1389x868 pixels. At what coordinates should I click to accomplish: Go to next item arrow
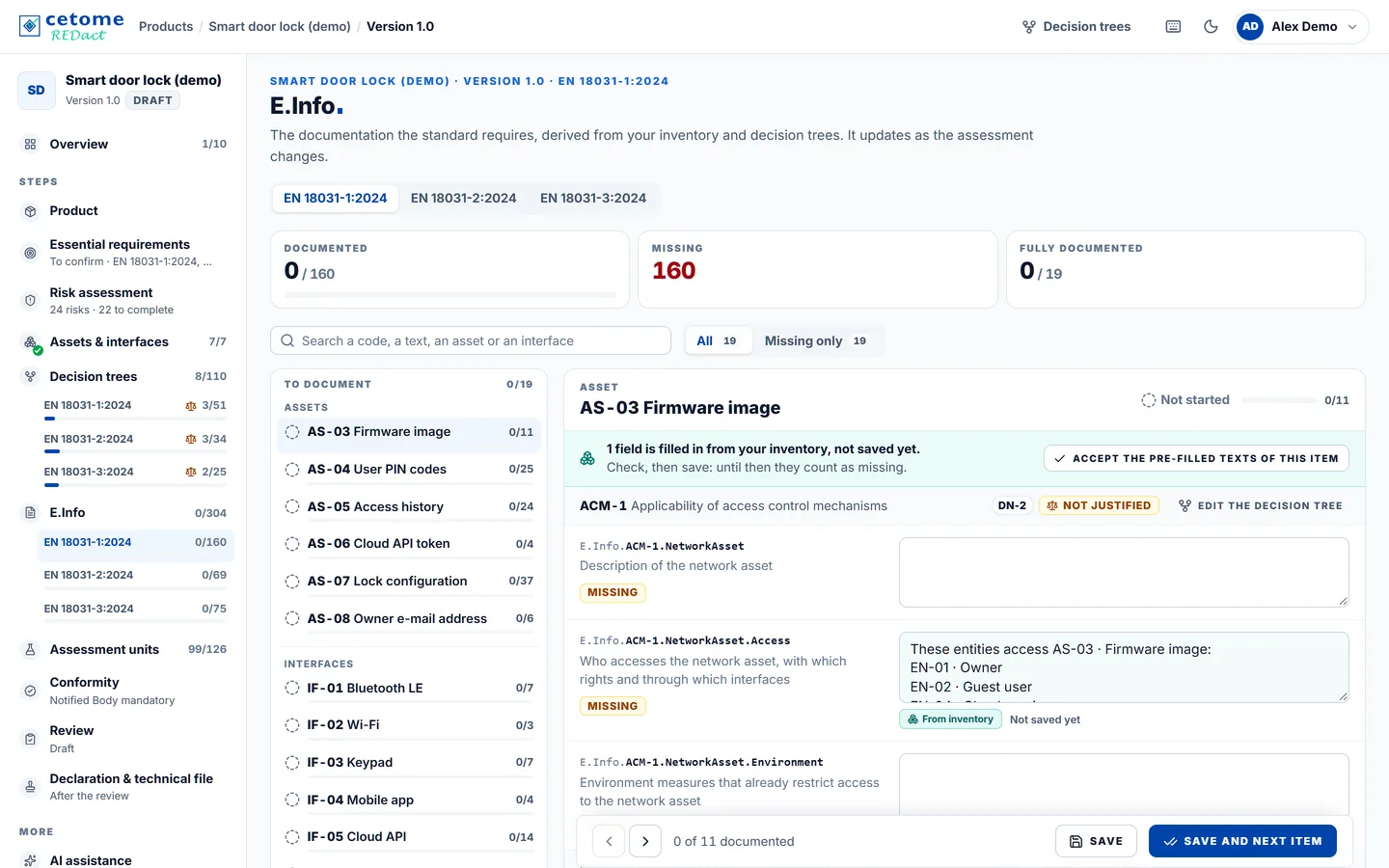click(x=645, y=841)
